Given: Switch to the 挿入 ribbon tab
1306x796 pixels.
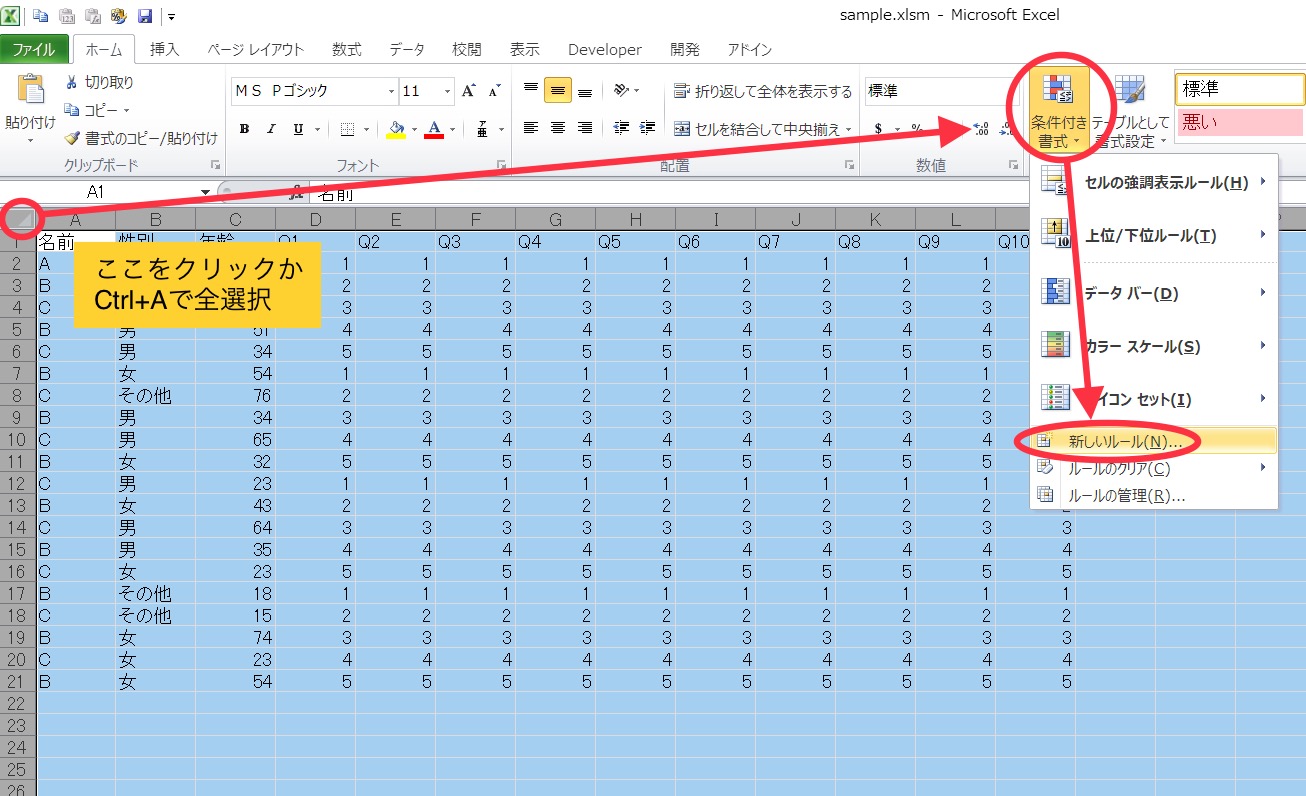Looking at the screenshot, I should point(163,49).
